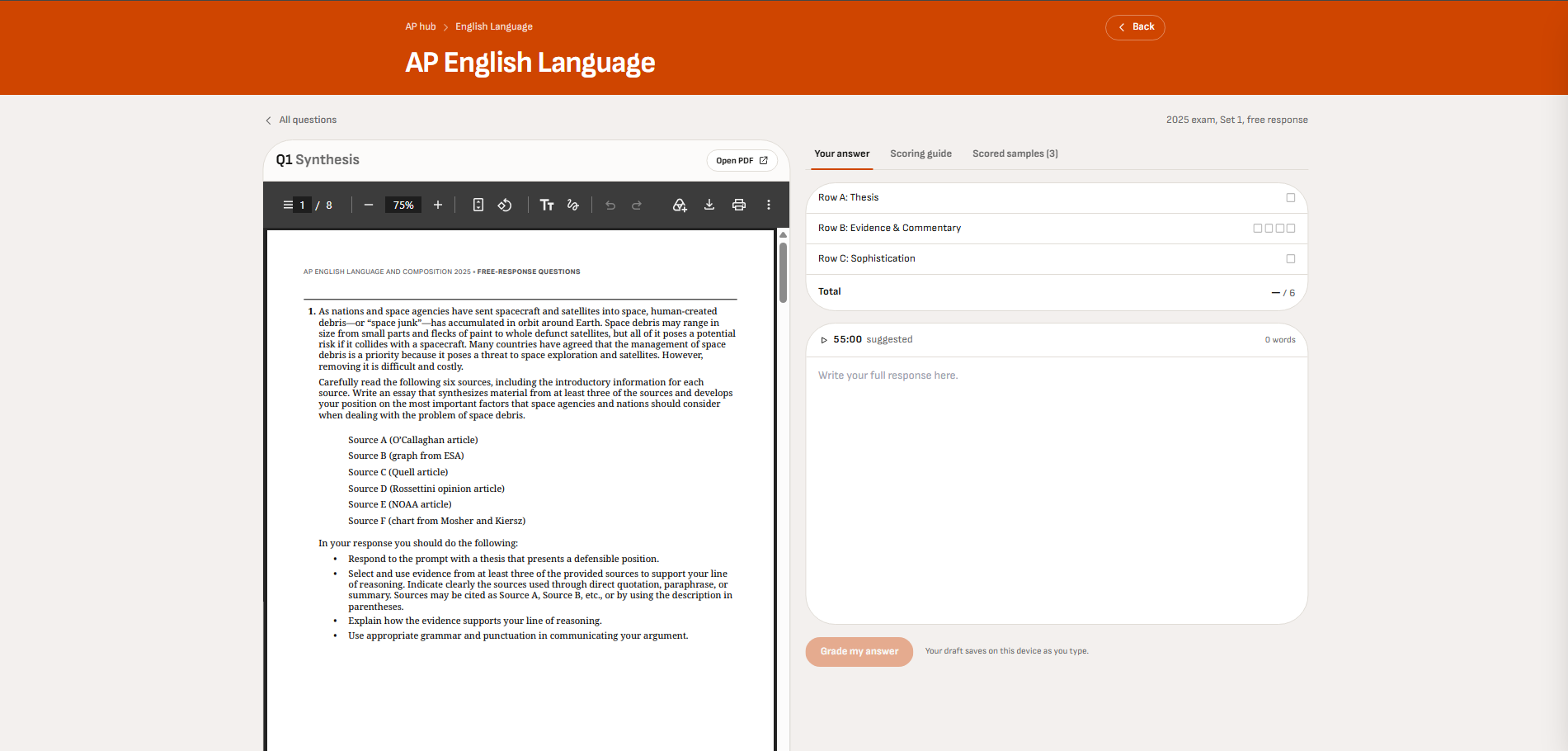Select the draw annotation tool
Image resolution: width=1568 pixels, height=751 pixels.
pos(573,205)
